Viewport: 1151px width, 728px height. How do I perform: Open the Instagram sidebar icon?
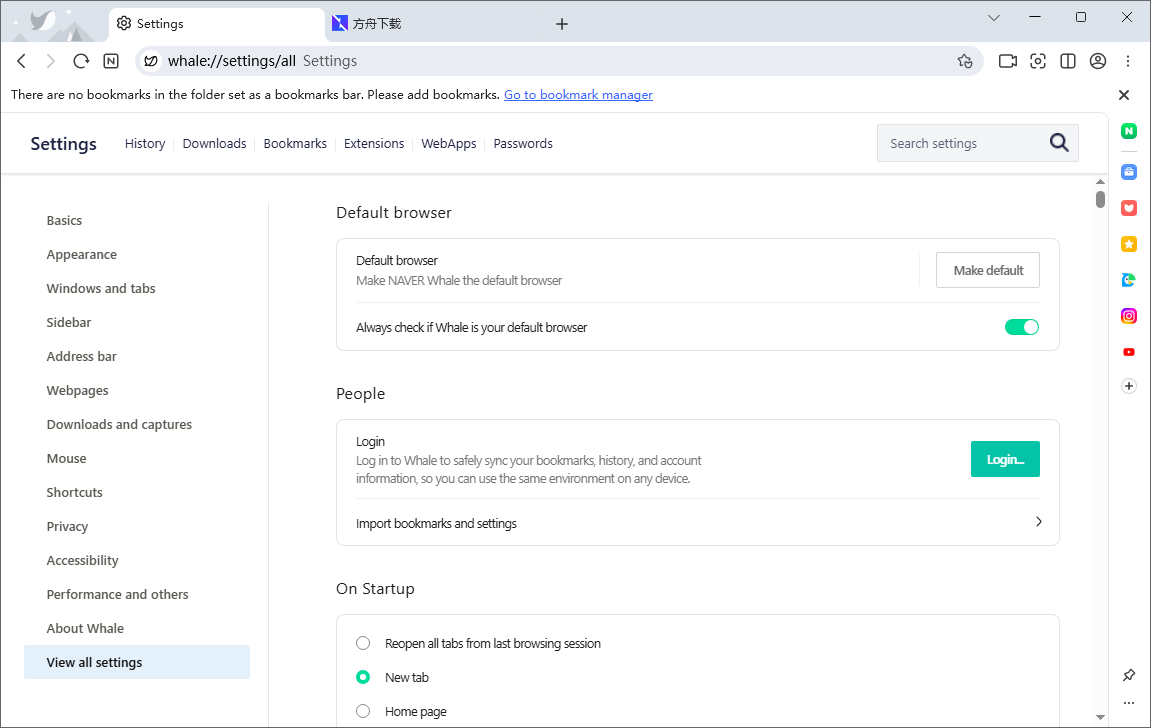click(x=1129, y=316)
